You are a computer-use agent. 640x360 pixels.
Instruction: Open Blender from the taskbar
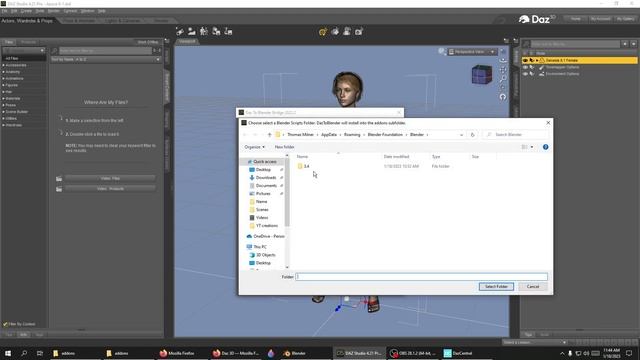[295, 353]
